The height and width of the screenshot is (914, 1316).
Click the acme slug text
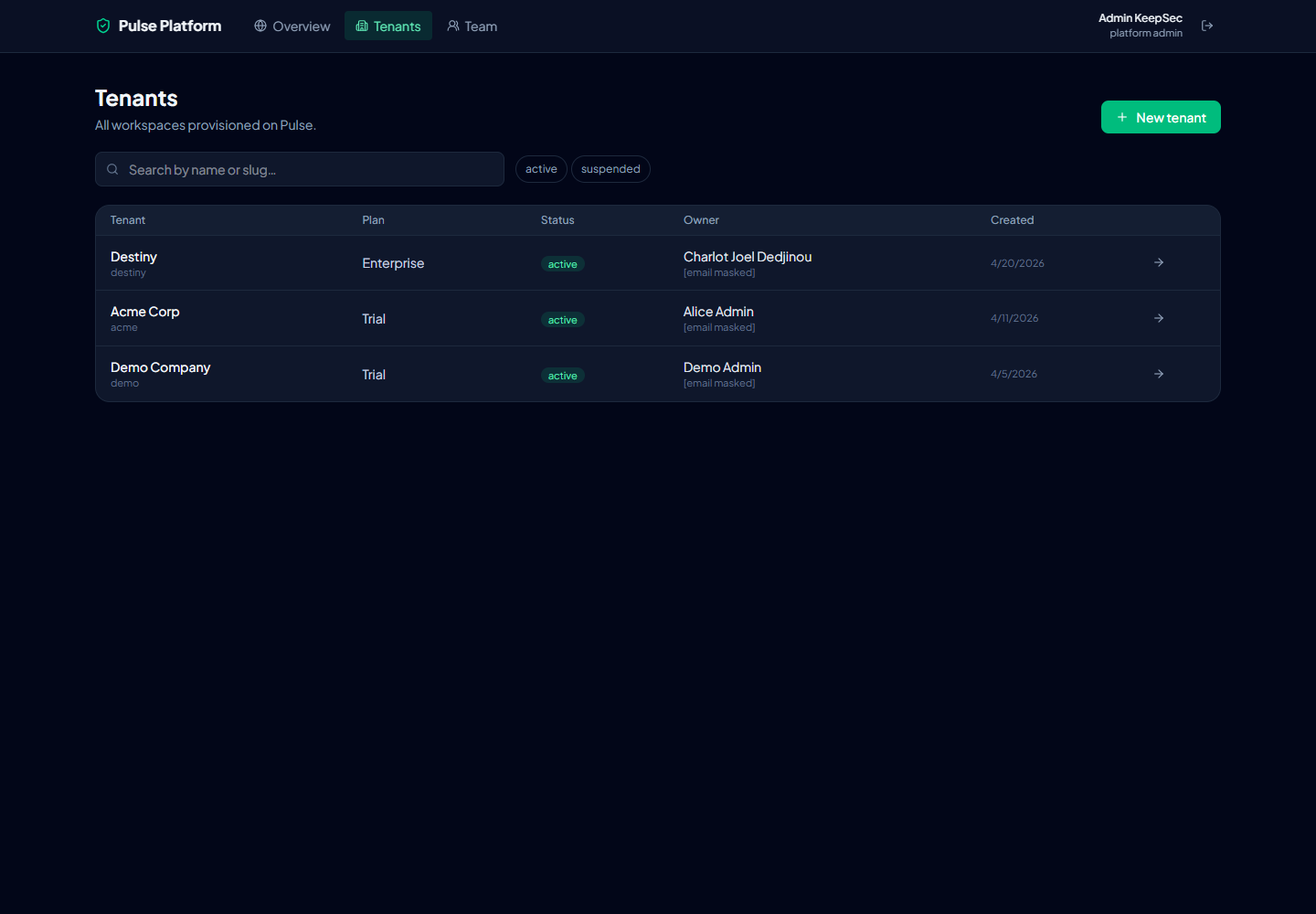click(124, 327)
